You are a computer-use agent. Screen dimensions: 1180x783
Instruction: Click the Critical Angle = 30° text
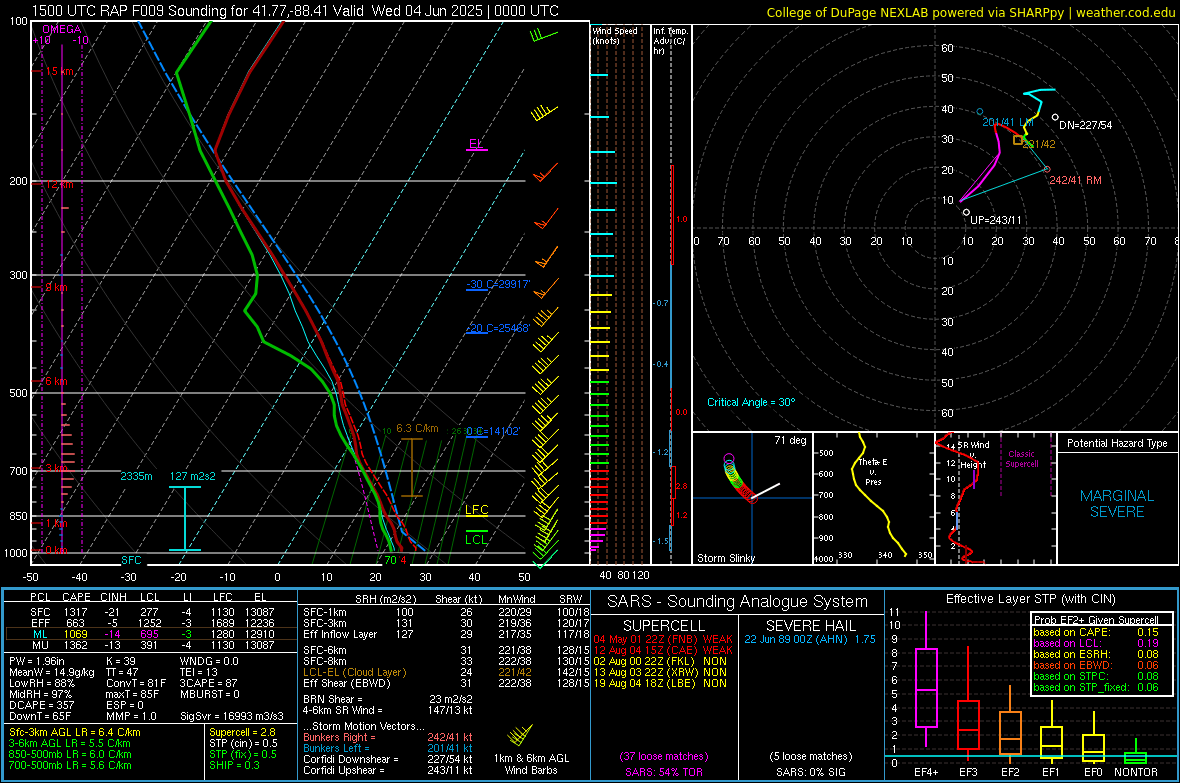click(x=751, y=402)
